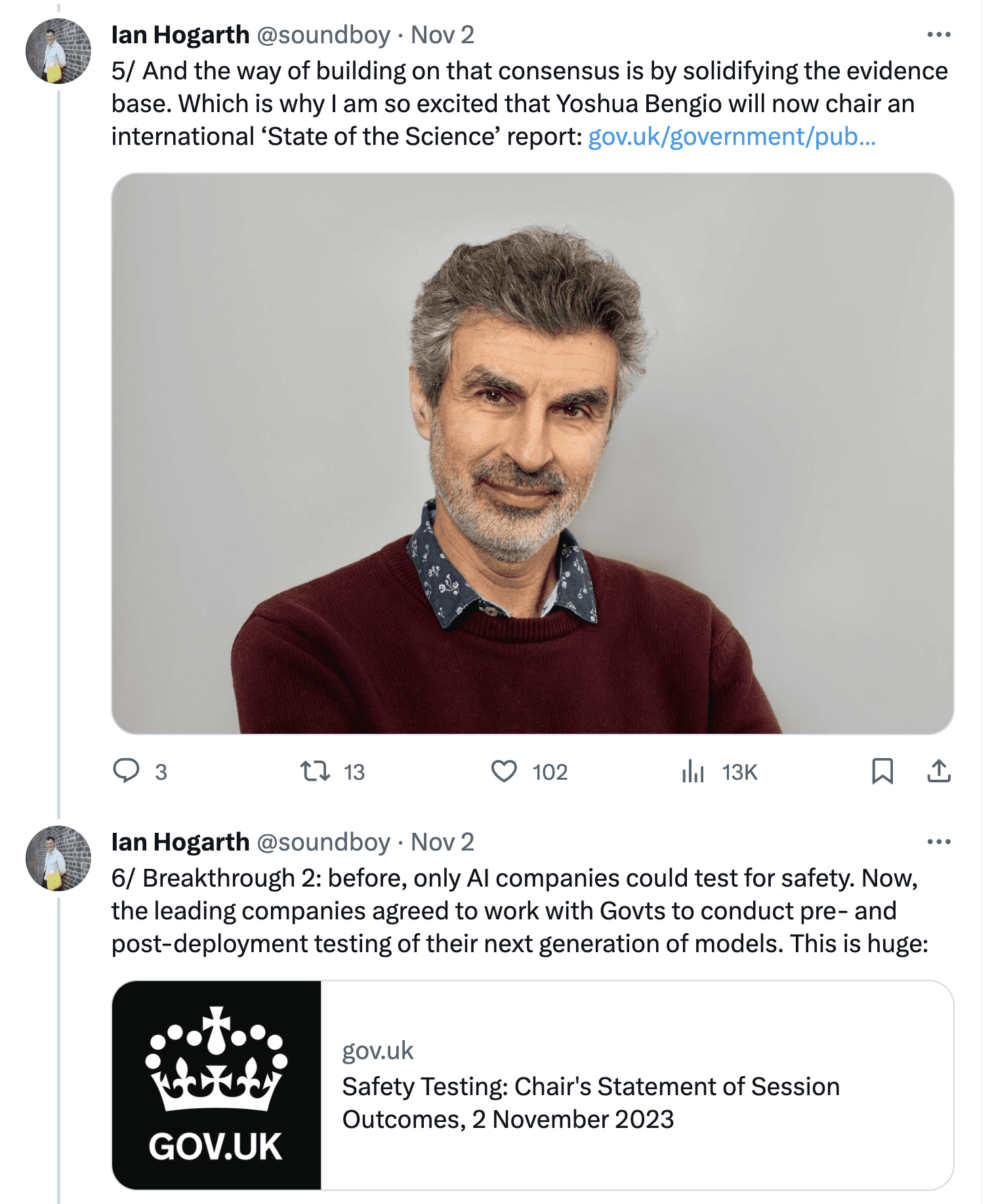The width and height of the screenshot is (992, 1204).
Task: Open the gov.uk/government/pub… link
Action: click(x=732, y=136)
